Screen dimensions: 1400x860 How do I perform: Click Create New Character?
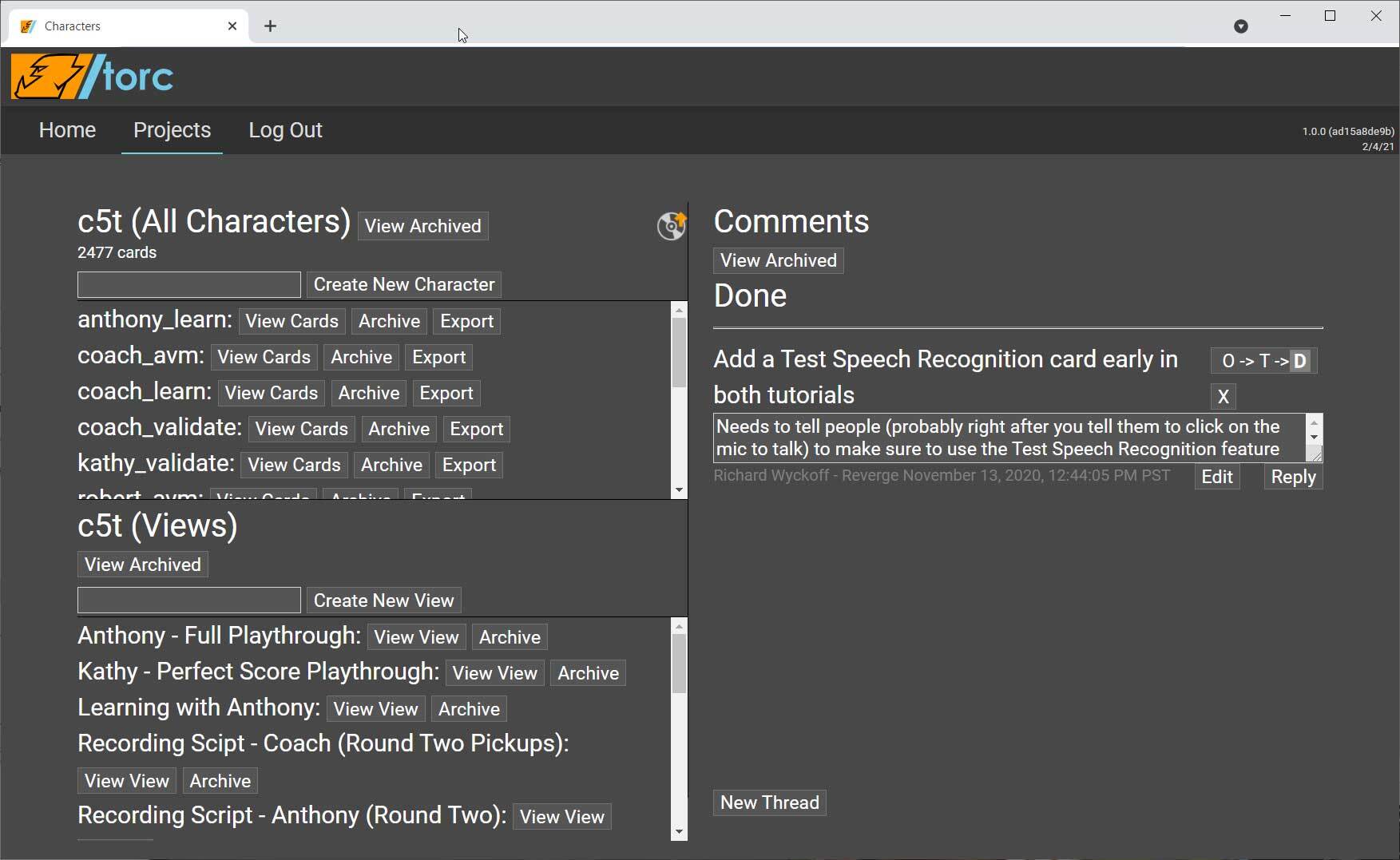coord(403,284)
